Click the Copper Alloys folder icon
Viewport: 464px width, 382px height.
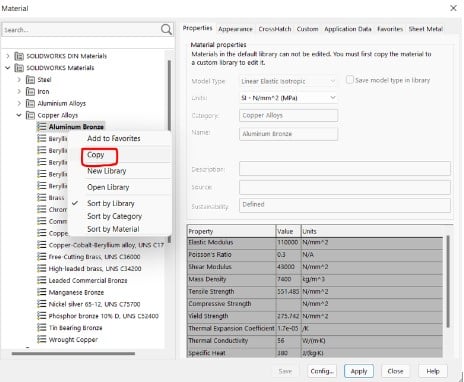(x=30, y=115)
